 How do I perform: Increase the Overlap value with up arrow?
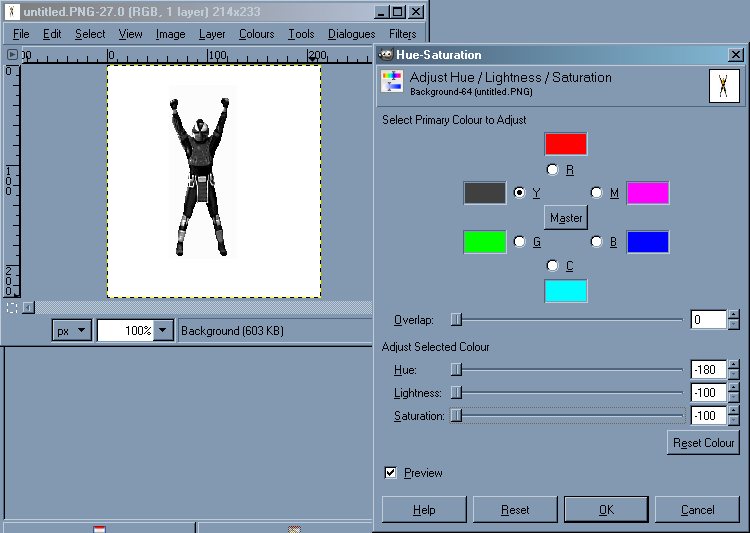[x=734, y=315]
